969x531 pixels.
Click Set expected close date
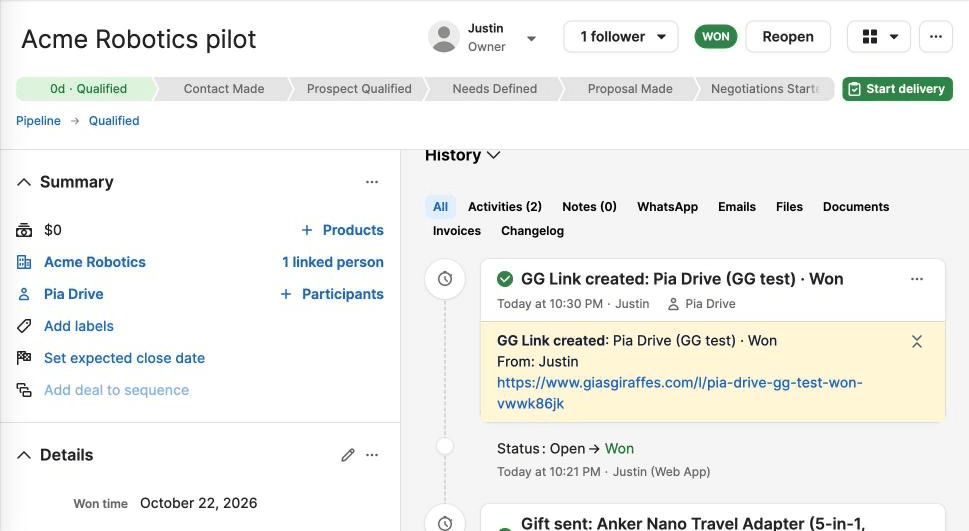click(124, 359)
